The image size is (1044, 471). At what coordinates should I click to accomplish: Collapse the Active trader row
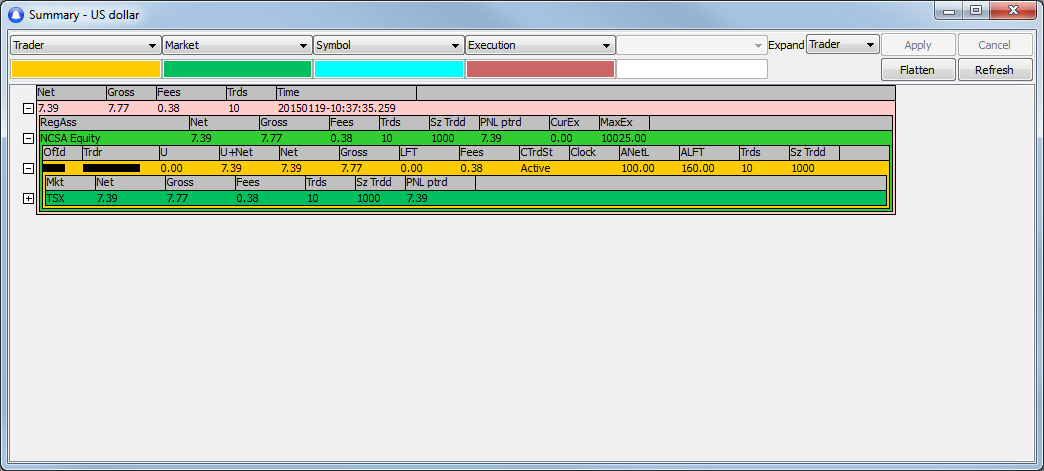[28, 168]
